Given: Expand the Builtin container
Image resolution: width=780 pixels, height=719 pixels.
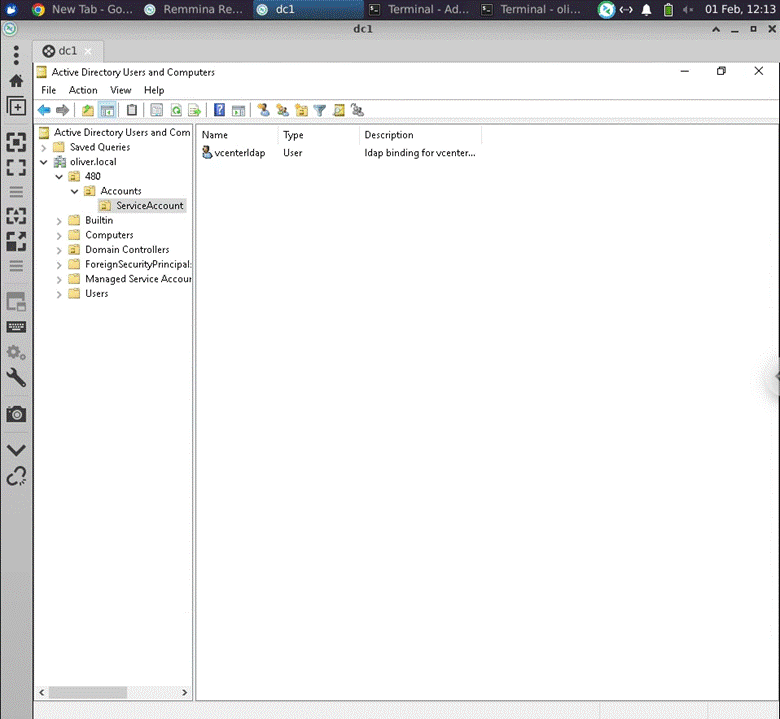Looking at the screenshot, I should (x=59, y=221).
